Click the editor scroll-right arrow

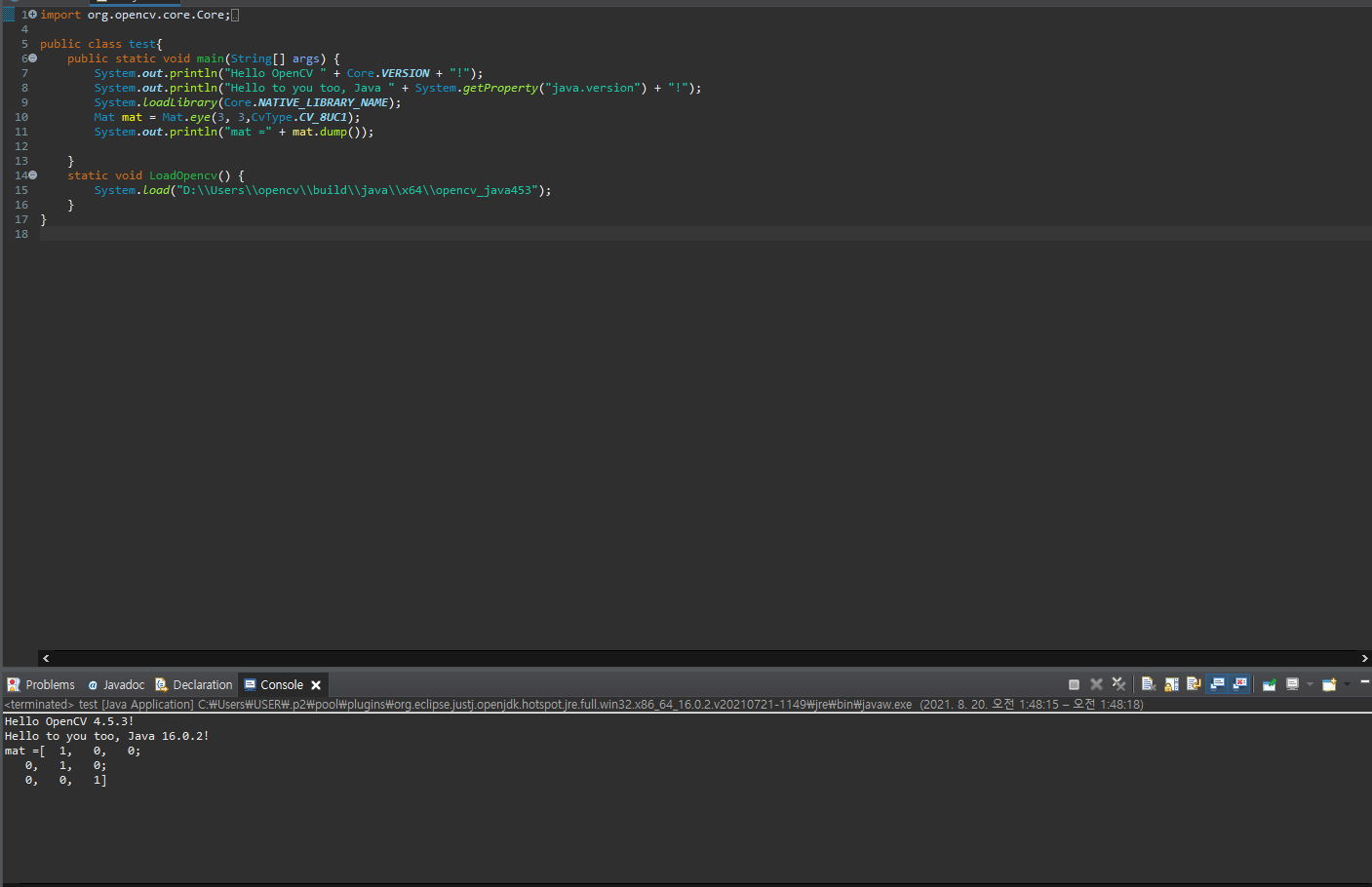(x=1364, y=658)
